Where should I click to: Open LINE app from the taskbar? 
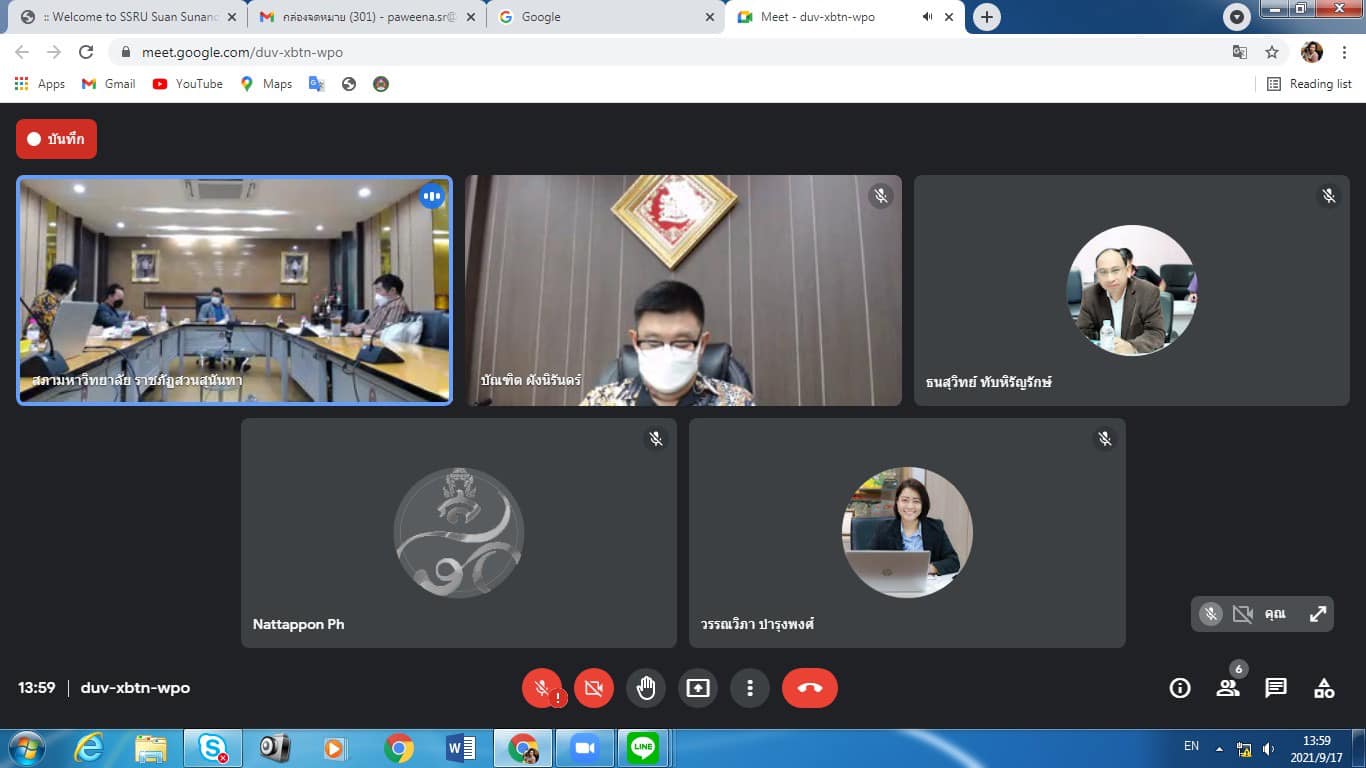[643, 748]
